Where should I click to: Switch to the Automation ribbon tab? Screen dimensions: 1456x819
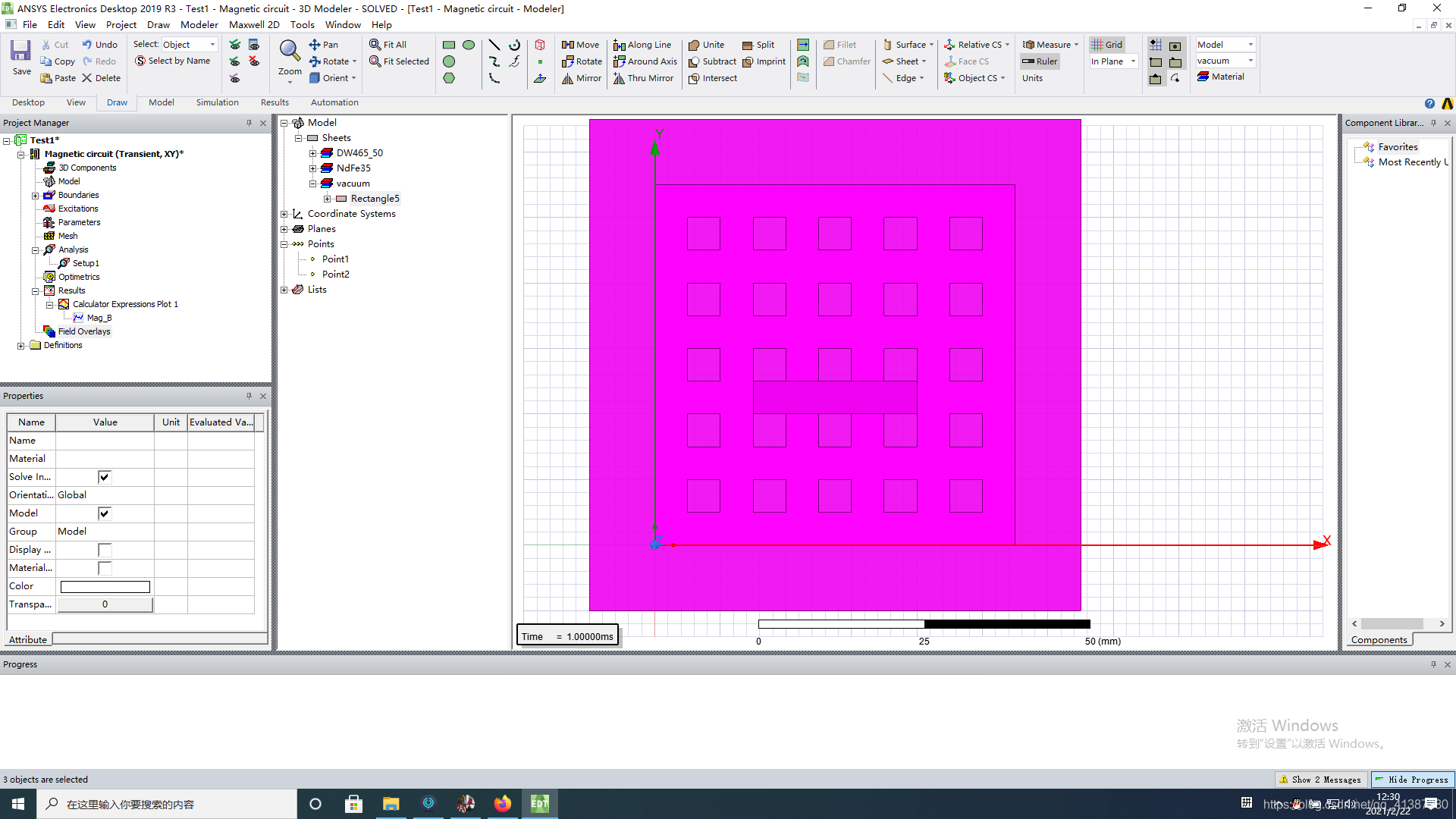[334, 102]
